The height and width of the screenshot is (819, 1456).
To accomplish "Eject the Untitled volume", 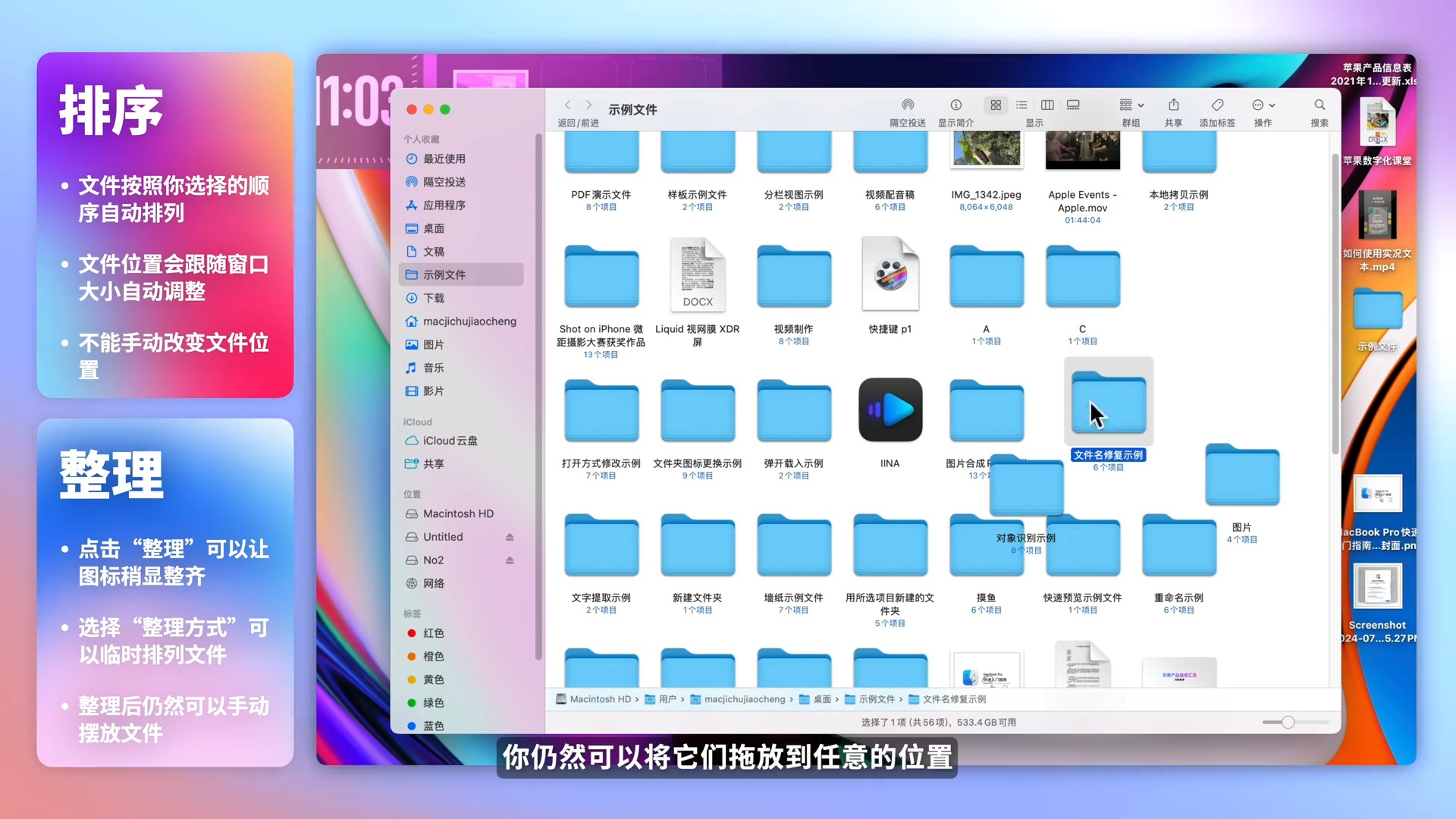I will pyautogui.click(x=510, y=537).
